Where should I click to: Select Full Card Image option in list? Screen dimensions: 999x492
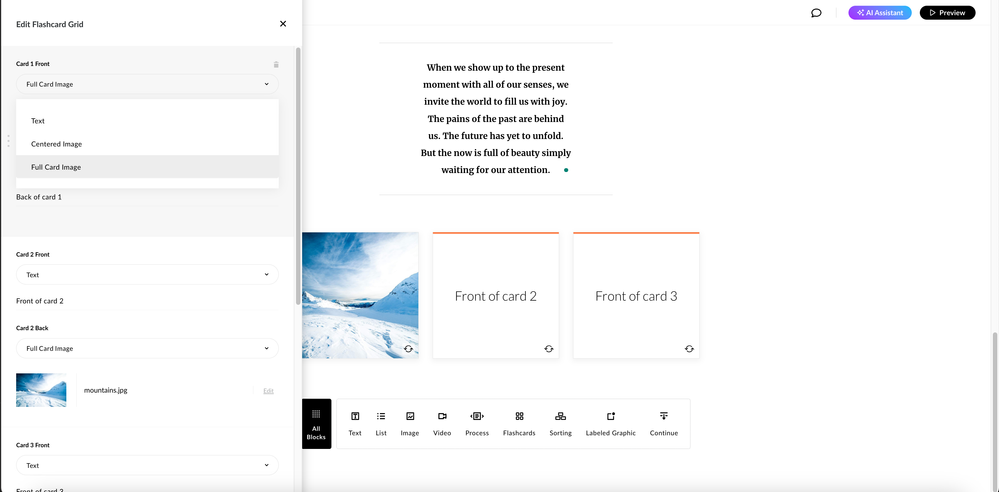tap(147, 167)
